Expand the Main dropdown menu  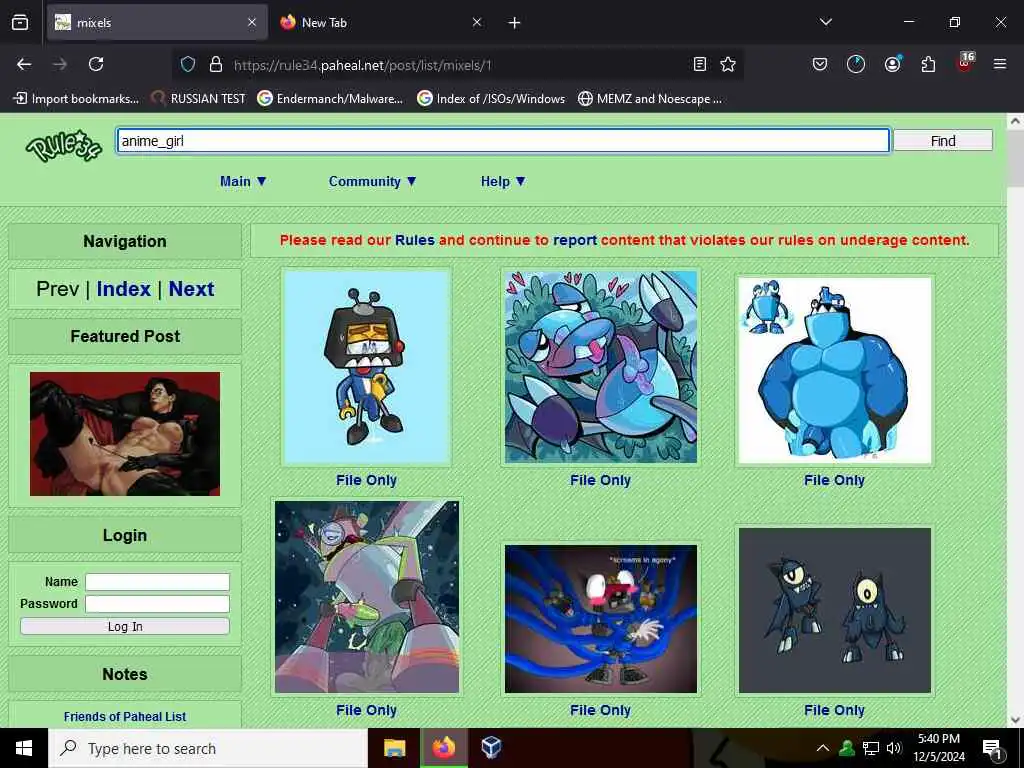pyautogui.click(x=244, y=182)
